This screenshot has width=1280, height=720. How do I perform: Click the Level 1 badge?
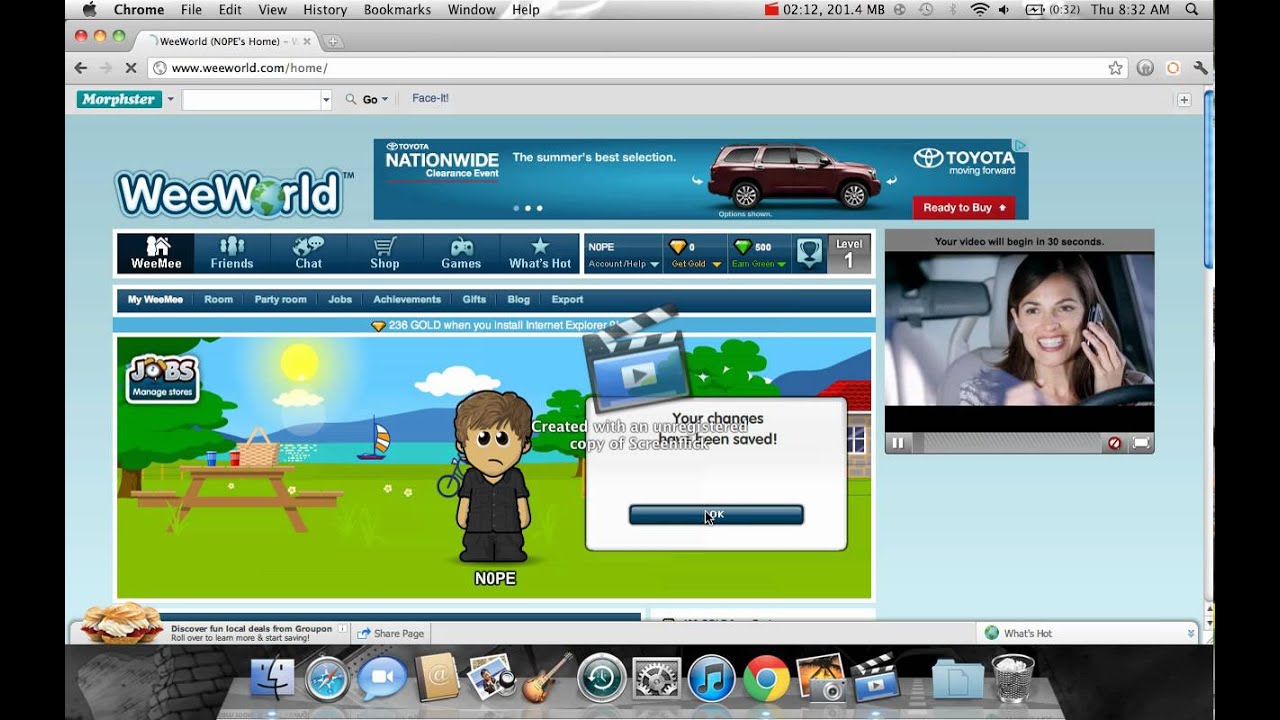[849, 254]
